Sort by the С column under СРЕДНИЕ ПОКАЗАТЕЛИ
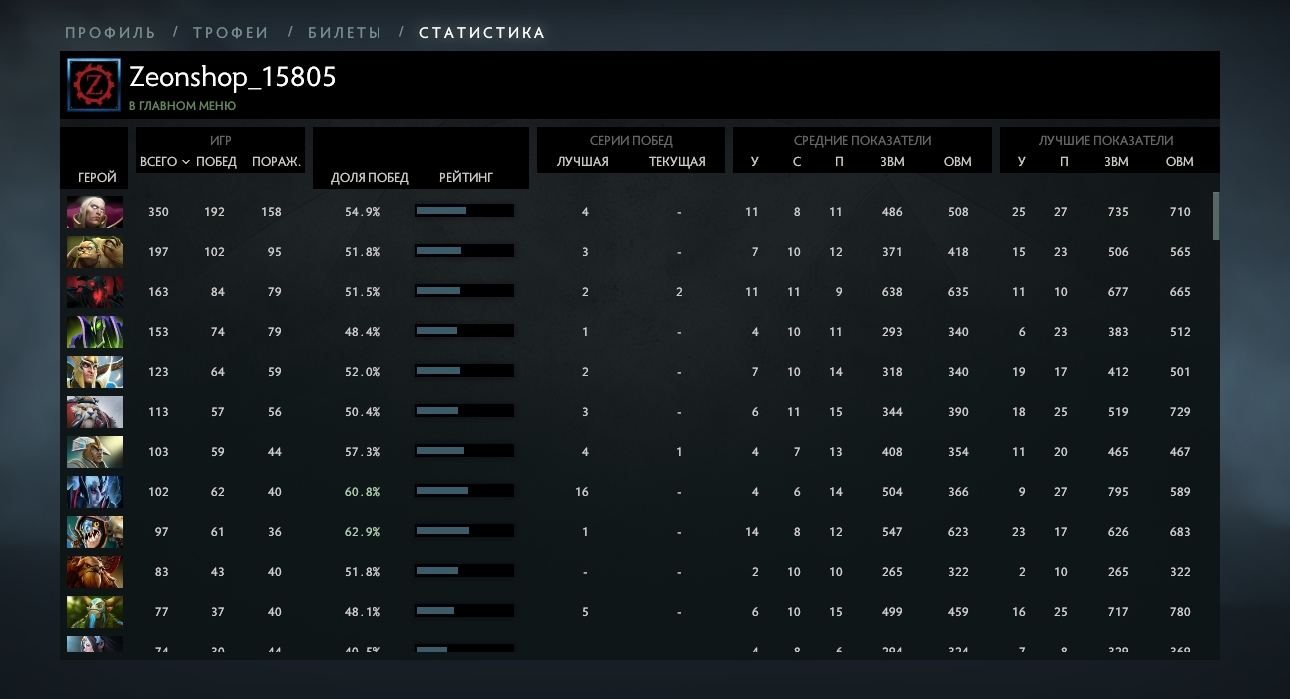The width and height of the screenshot is (1290, 699). click(797, 162)
